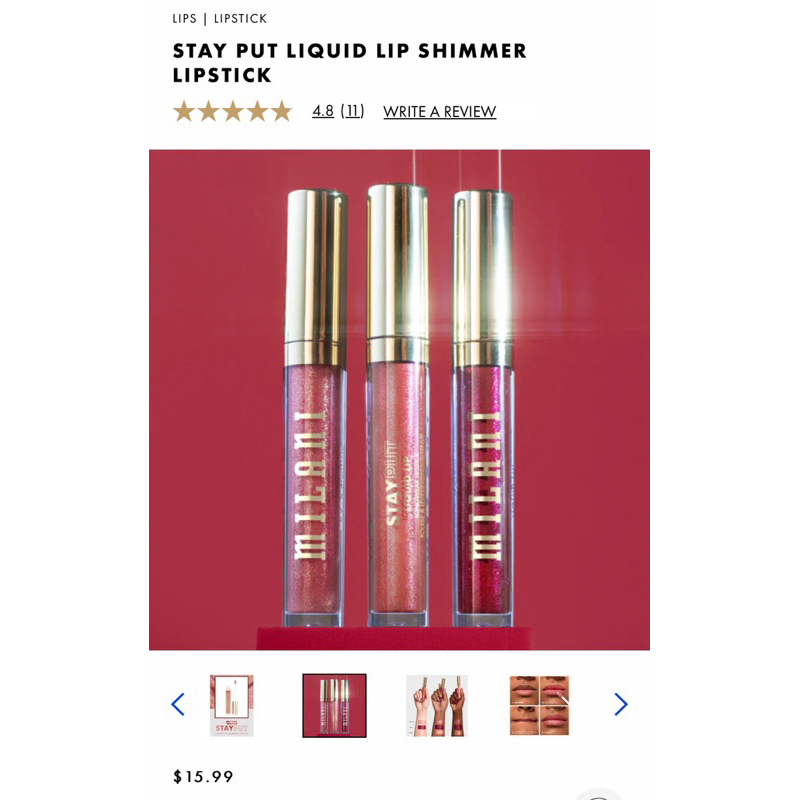Click the product title heading
Screen dimensions: 800x800
[349, 63]
